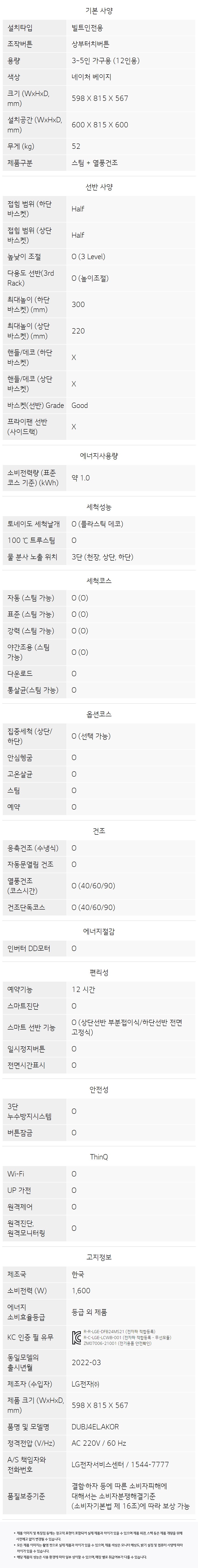The image size is (198, 1568).
Task: Click the 토네이도 세척날개 row label
Action: point(34,524)
